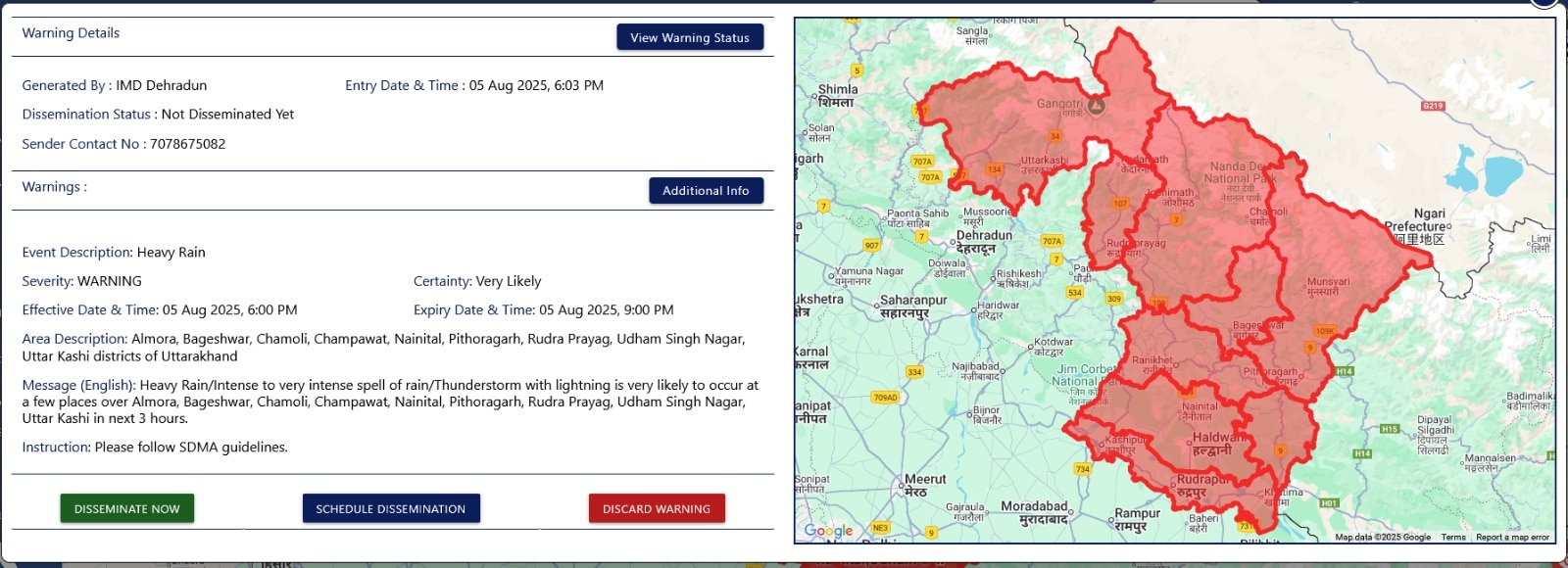Click Report a map error link
This screenshot has height=568, width=1568.
coord(1512,537)
